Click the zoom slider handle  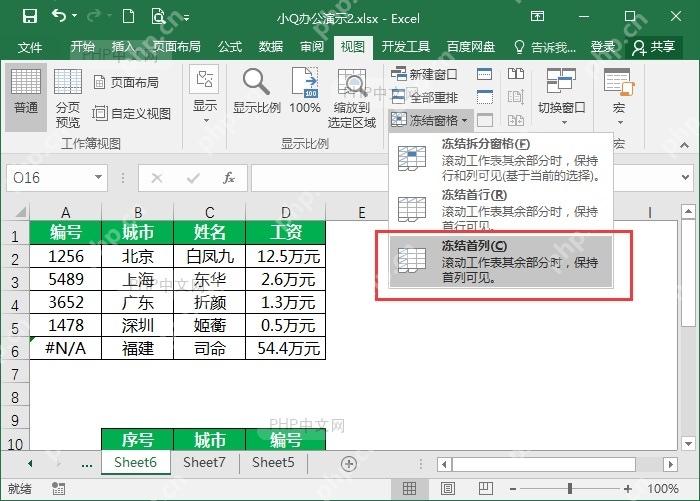[x=570, y=488]
